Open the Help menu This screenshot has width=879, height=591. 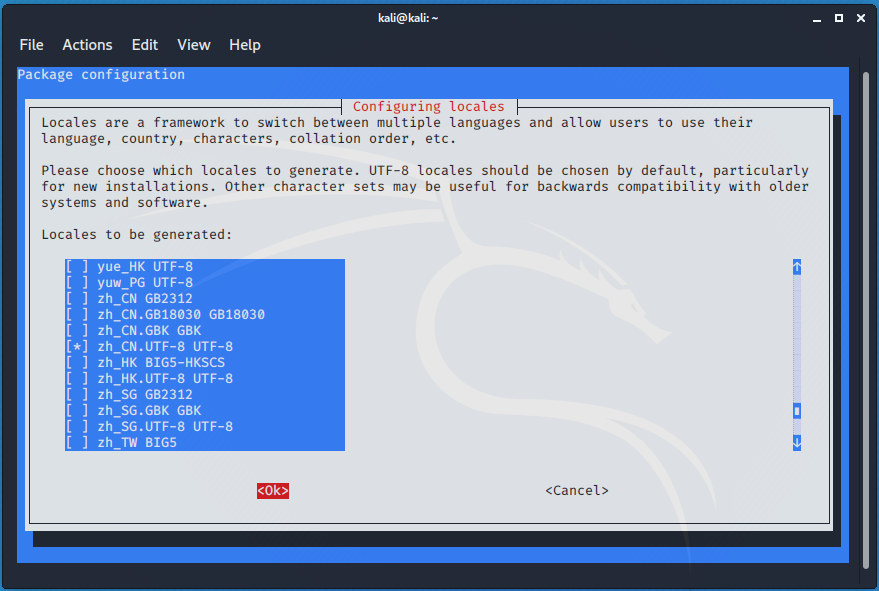coord(245,45)
